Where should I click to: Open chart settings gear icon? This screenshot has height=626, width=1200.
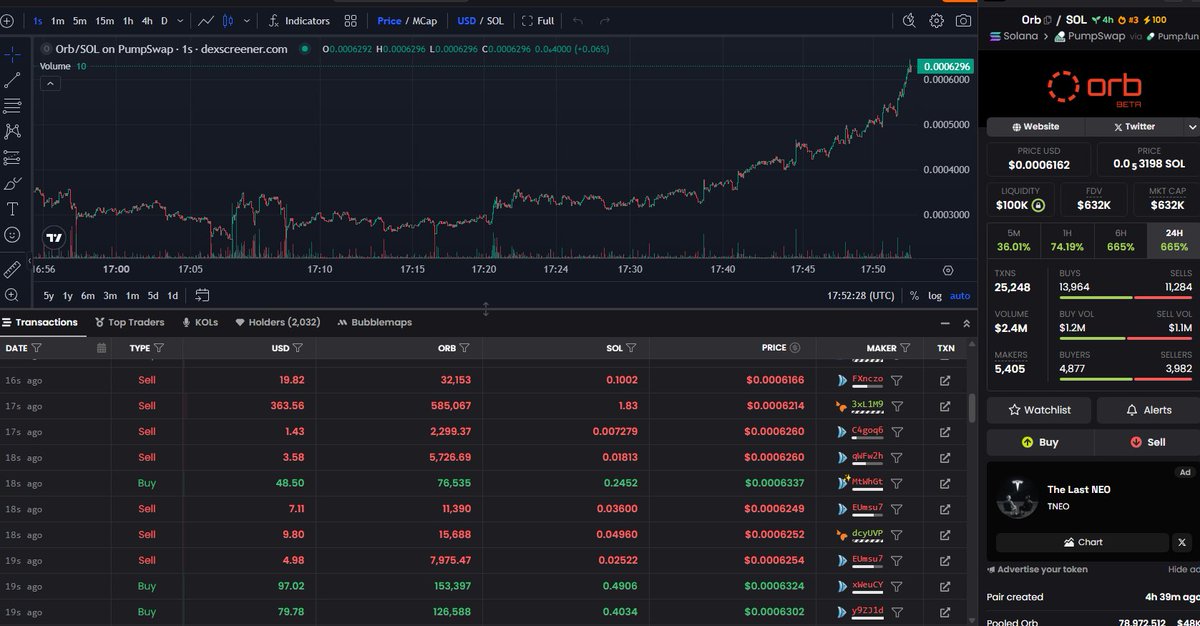coord(936,20)
